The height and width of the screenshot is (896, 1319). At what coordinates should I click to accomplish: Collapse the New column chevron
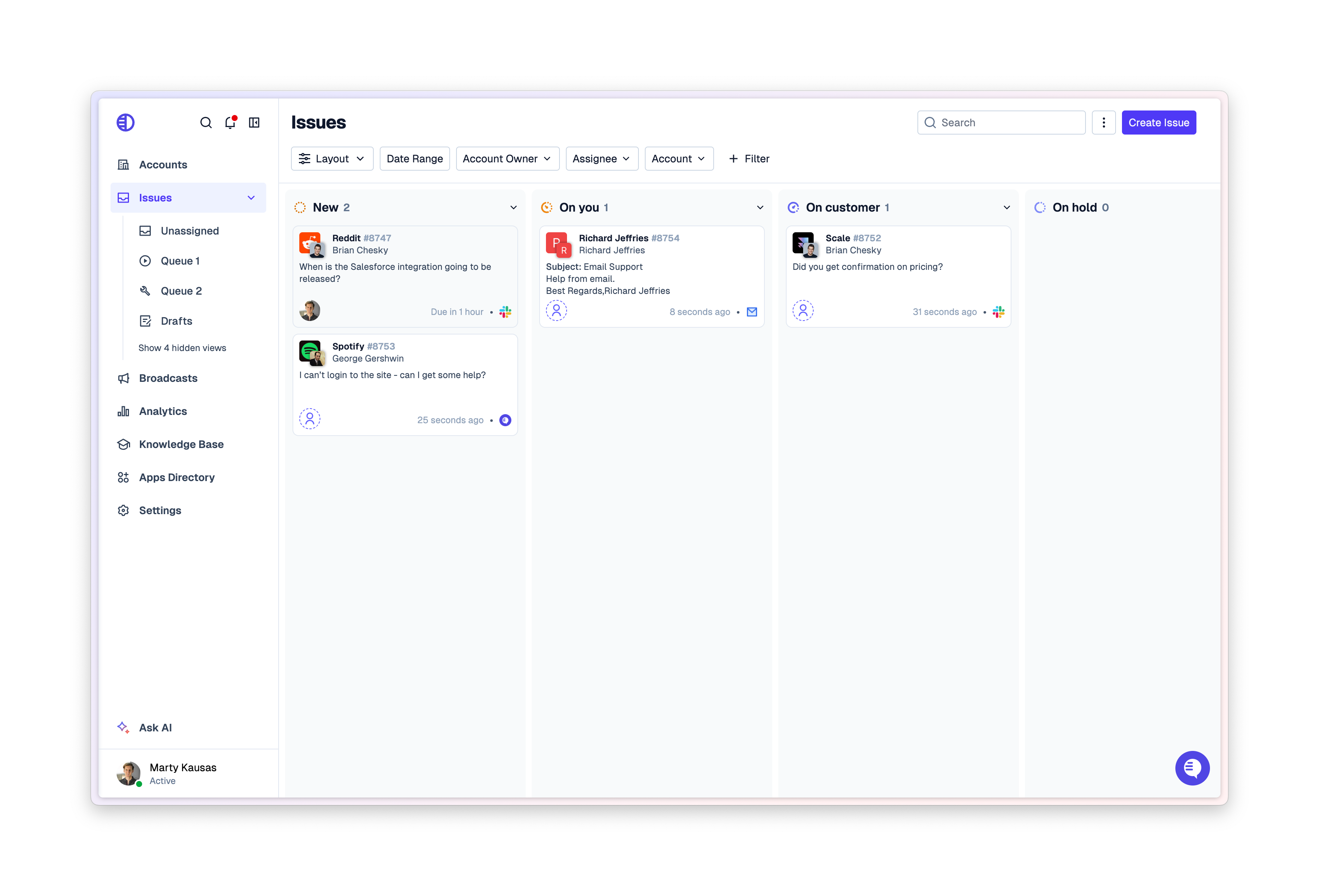click(513, 207)
